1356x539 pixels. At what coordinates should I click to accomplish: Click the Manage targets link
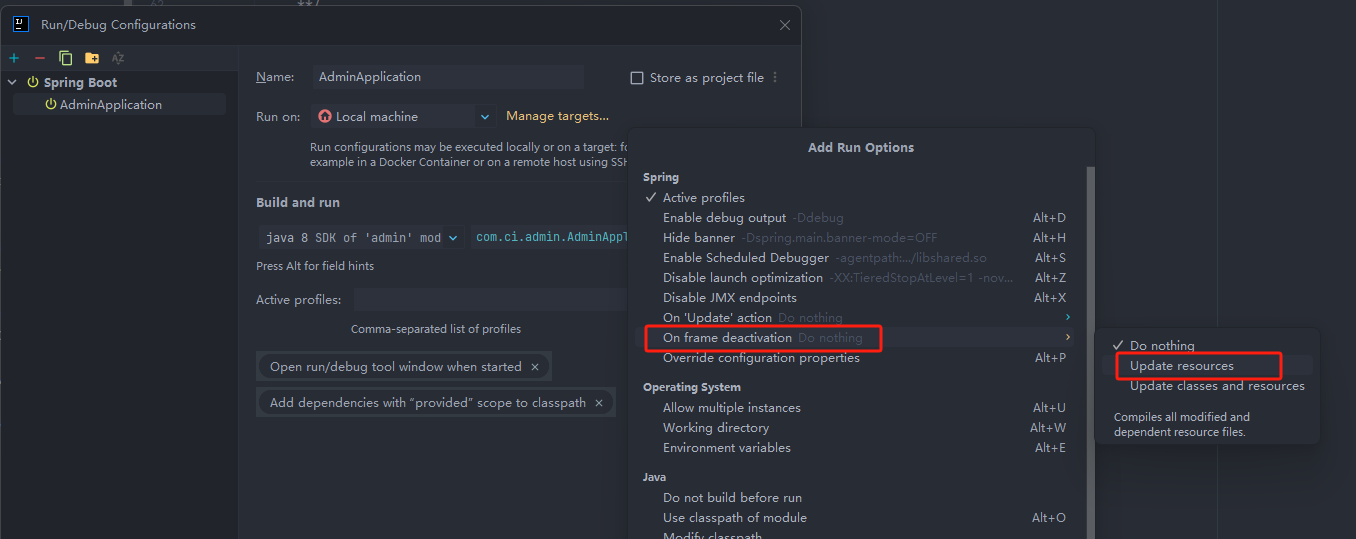coord(557,116)
